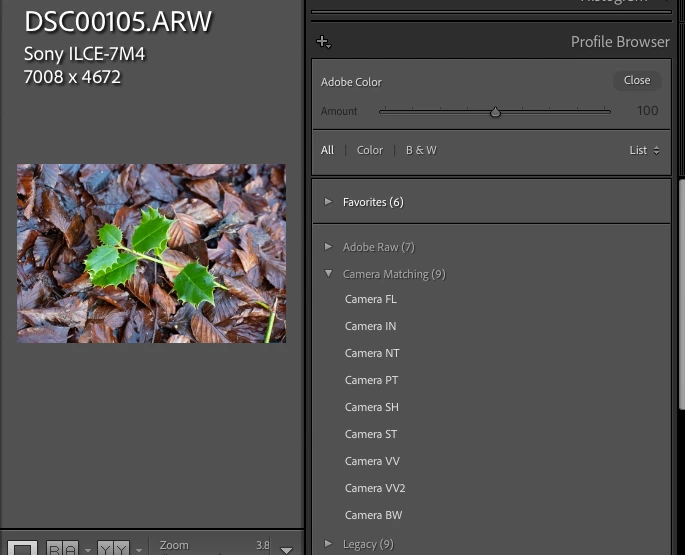Apply the Camera IN profile

[x=370, y=326]
